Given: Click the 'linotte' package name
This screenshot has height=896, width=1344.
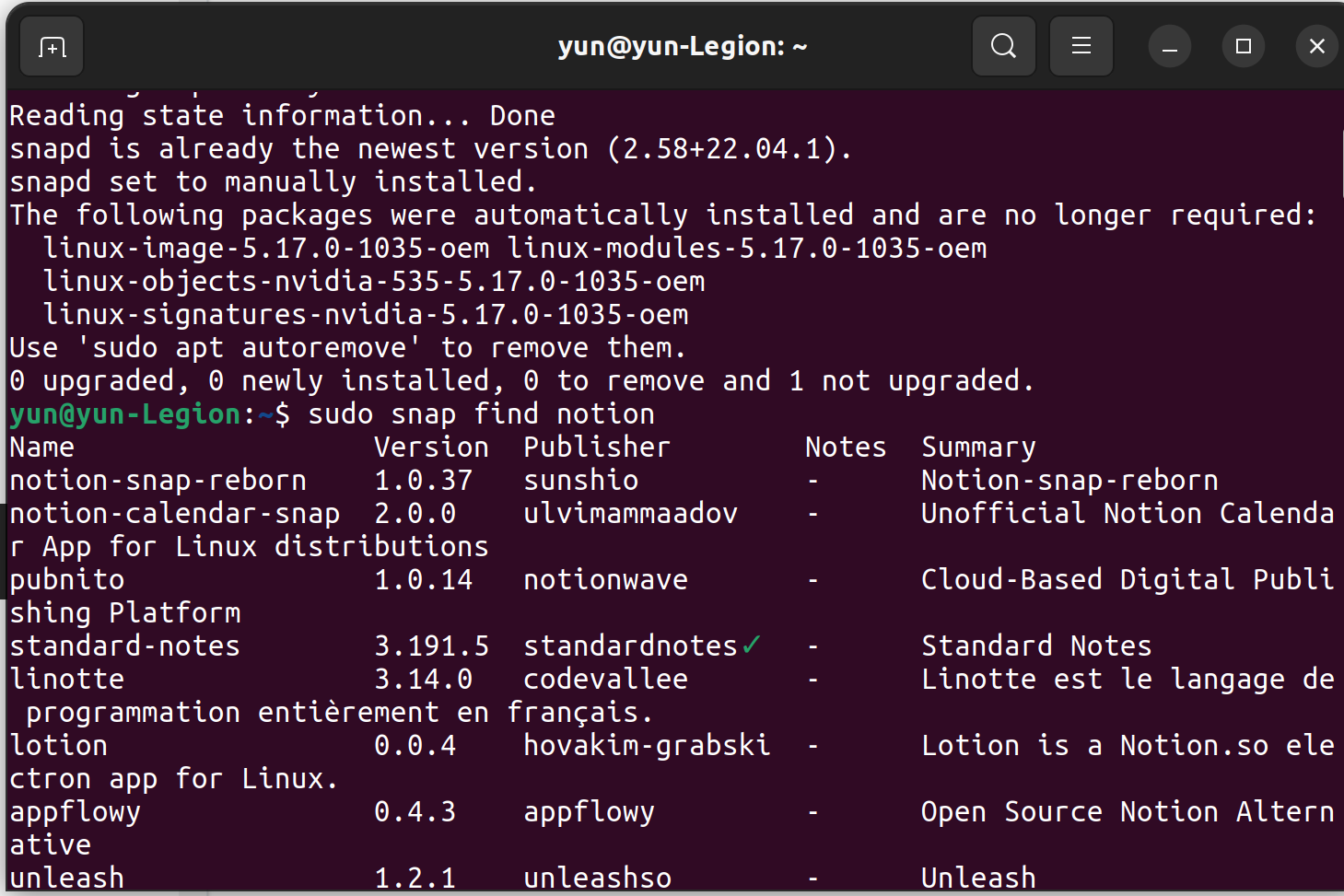Looking at the screenshot, I should pyautogui.click(x=67, y=680).
